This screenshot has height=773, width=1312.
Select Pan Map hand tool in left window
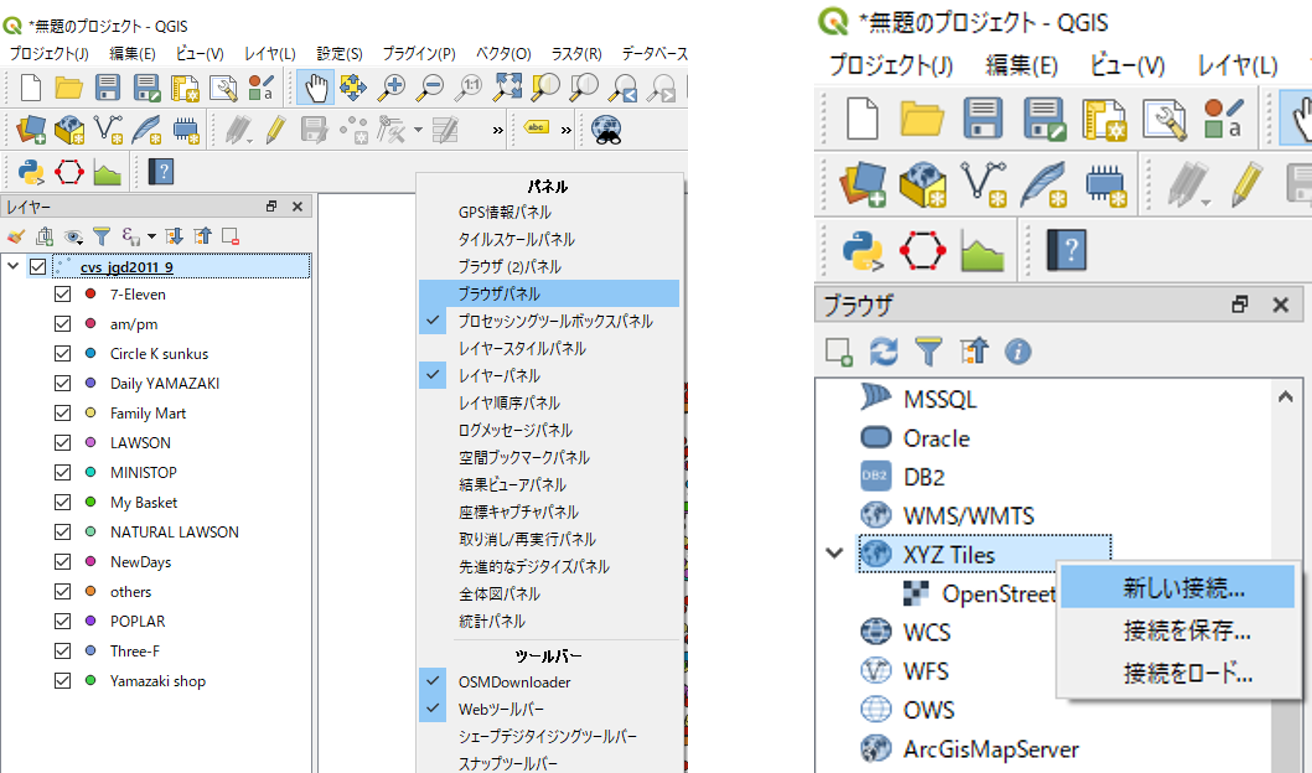(316, 88)
